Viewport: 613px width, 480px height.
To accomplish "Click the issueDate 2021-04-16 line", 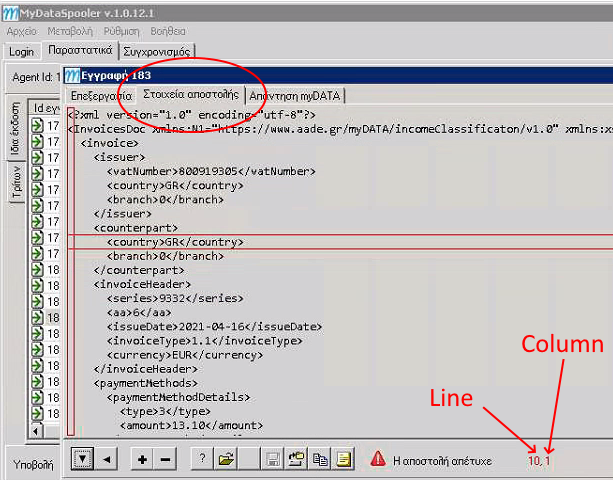I will click(x=214, y=326).
